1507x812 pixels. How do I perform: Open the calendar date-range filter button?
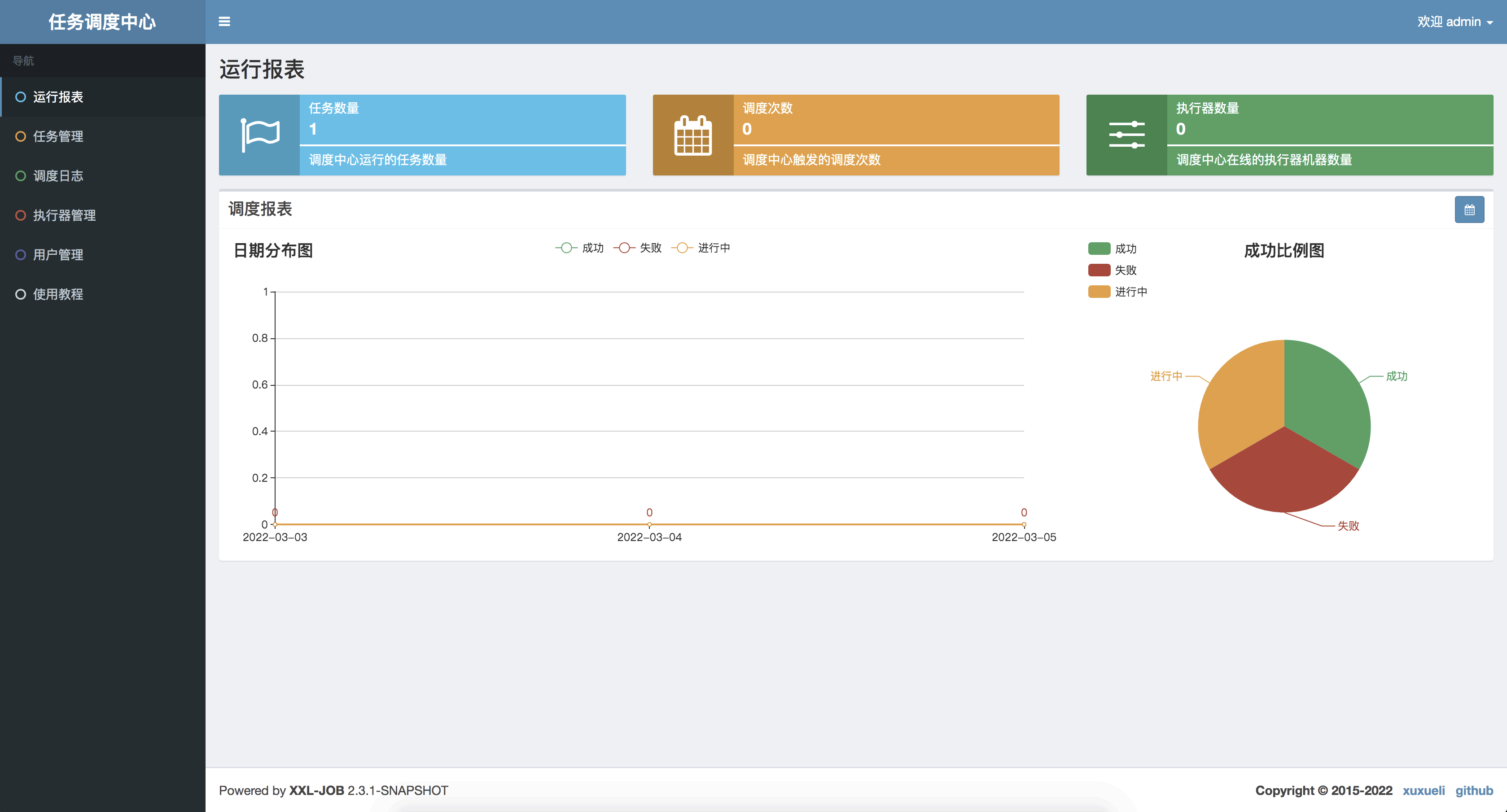click(x=1469, y=210)
